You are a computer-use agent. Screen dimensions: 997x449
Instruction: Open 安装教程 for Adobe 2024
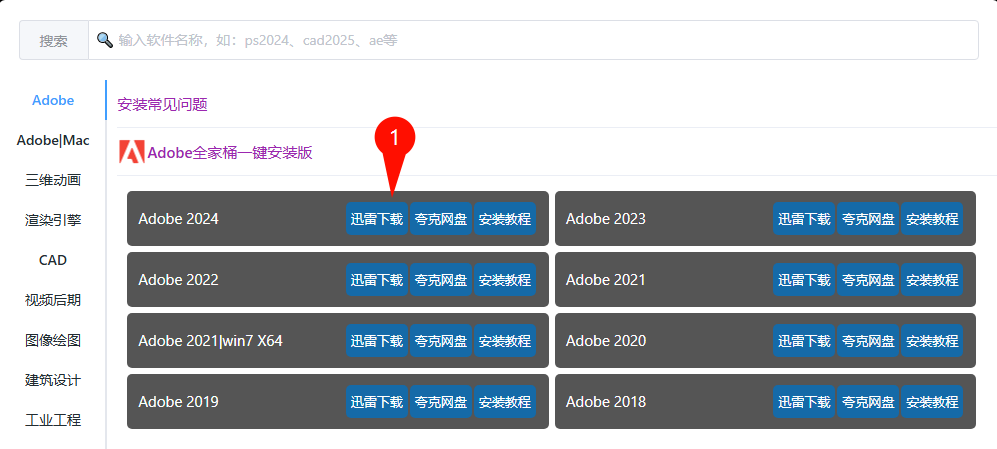point(505,219)
